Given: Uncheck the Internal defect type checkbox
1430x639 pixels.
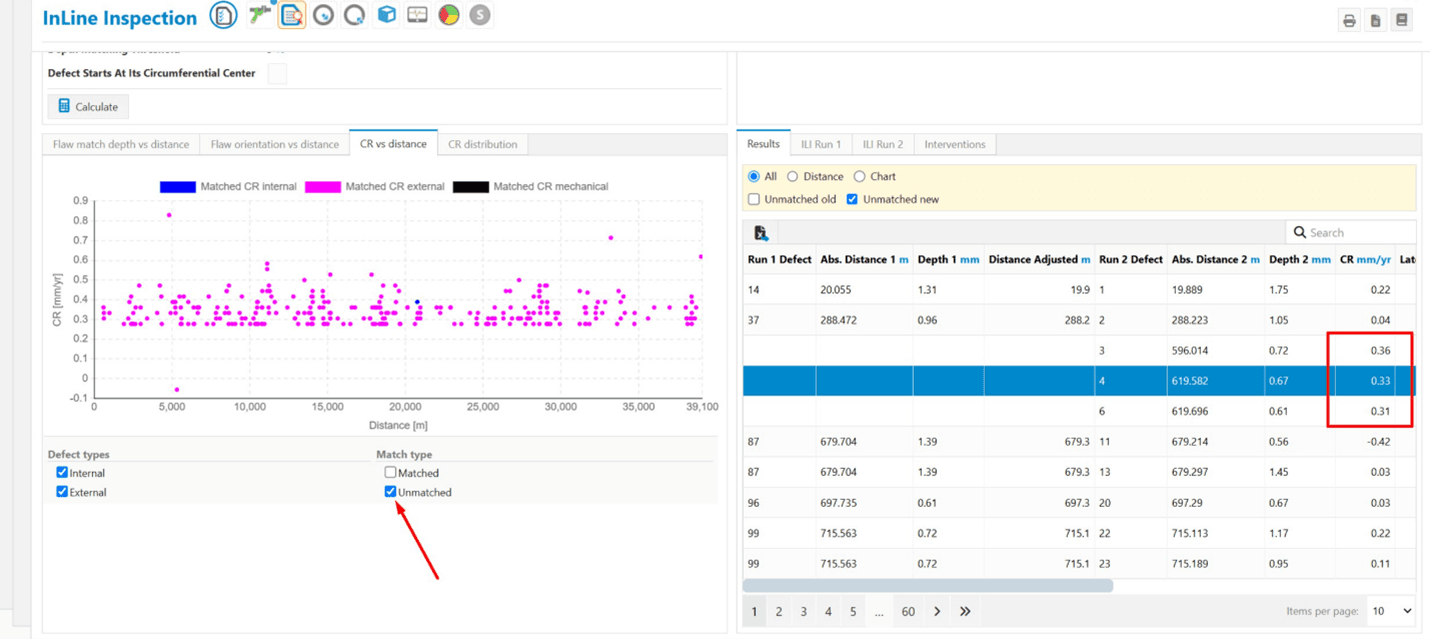Looking at the screenshot, I should tap(62, 472).
